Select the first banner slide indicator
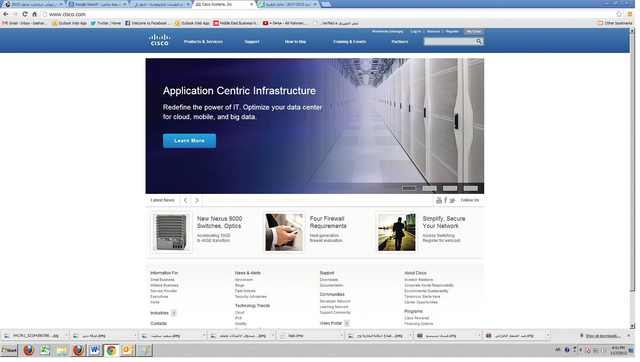 [x=409, y=188]
